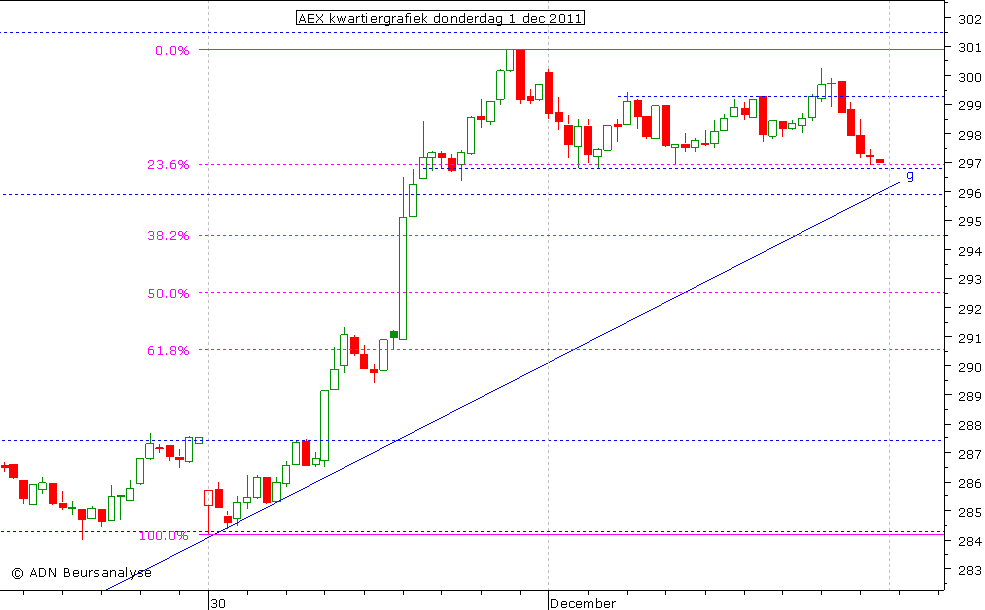The height and width of the screenshot is (610, 985).
Task: Click the date axis label 30
Action: 217,603
